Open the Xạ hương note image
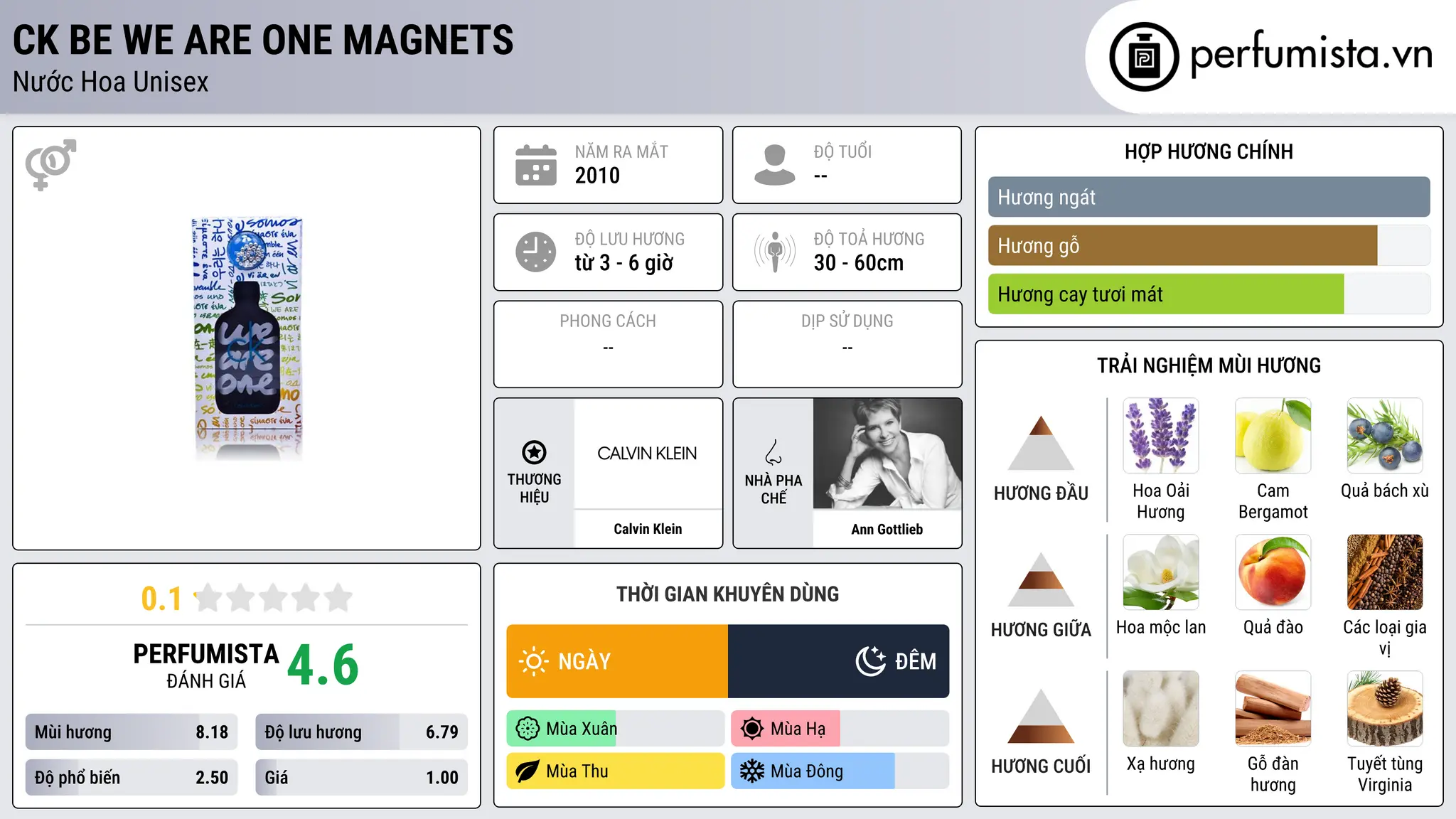1456x819 pixels. coord(1161,709)
